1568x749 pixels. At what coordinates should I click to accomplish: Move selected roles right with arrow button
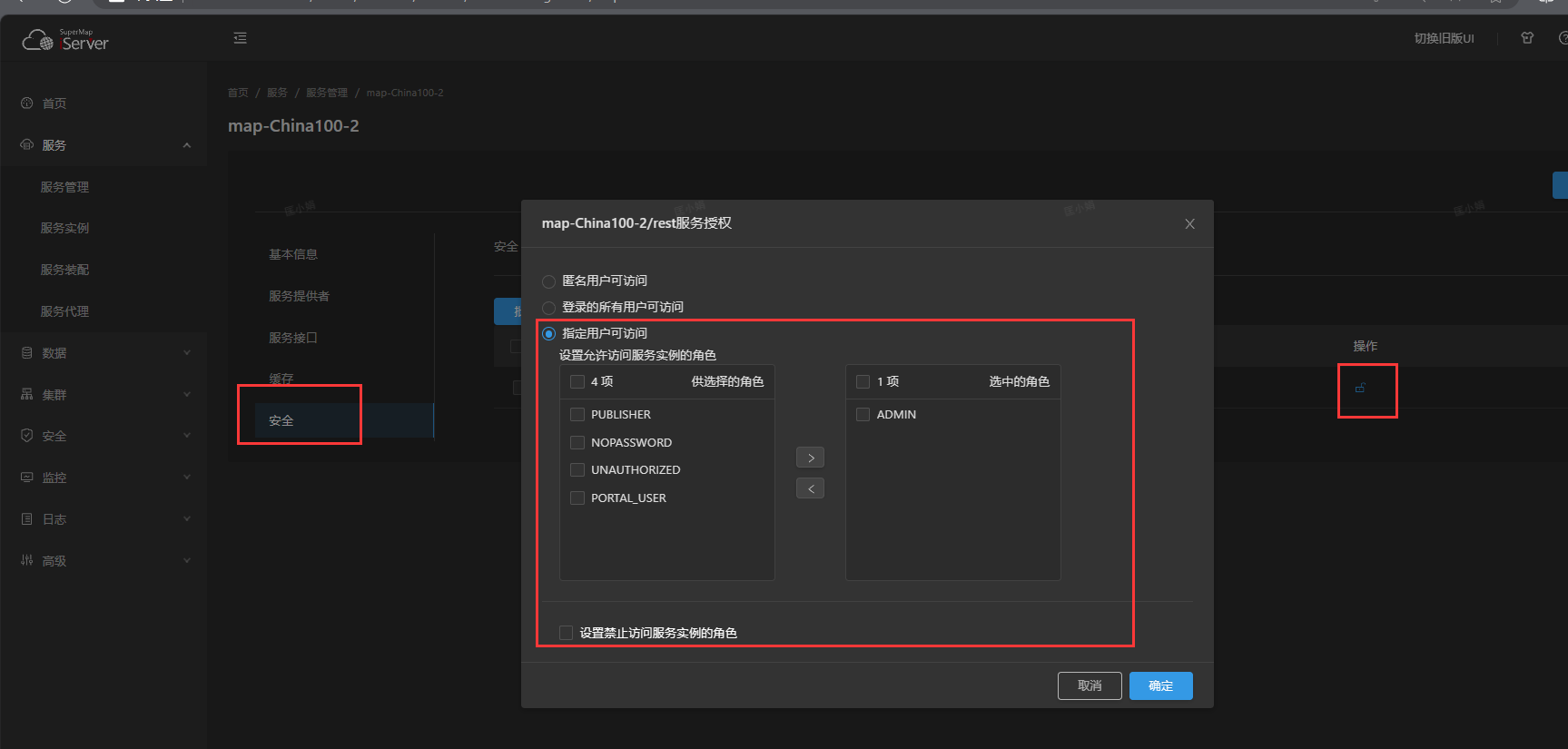tap(810, 458)
